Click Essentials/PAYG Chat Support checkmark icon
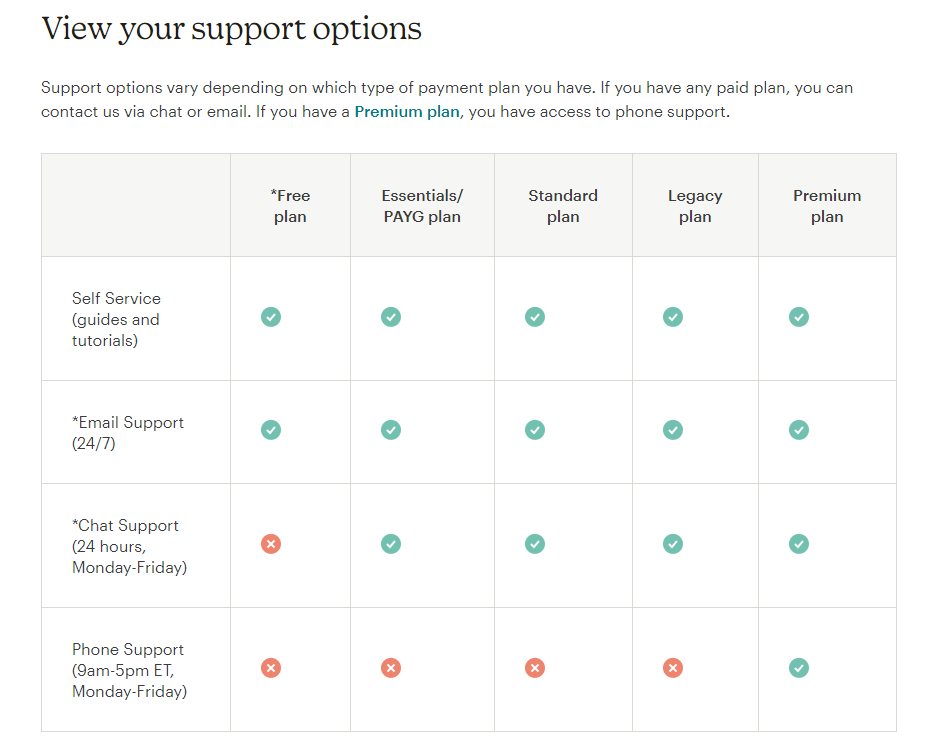The height and width of the screenshot is (750, 930). click(391, 544)
